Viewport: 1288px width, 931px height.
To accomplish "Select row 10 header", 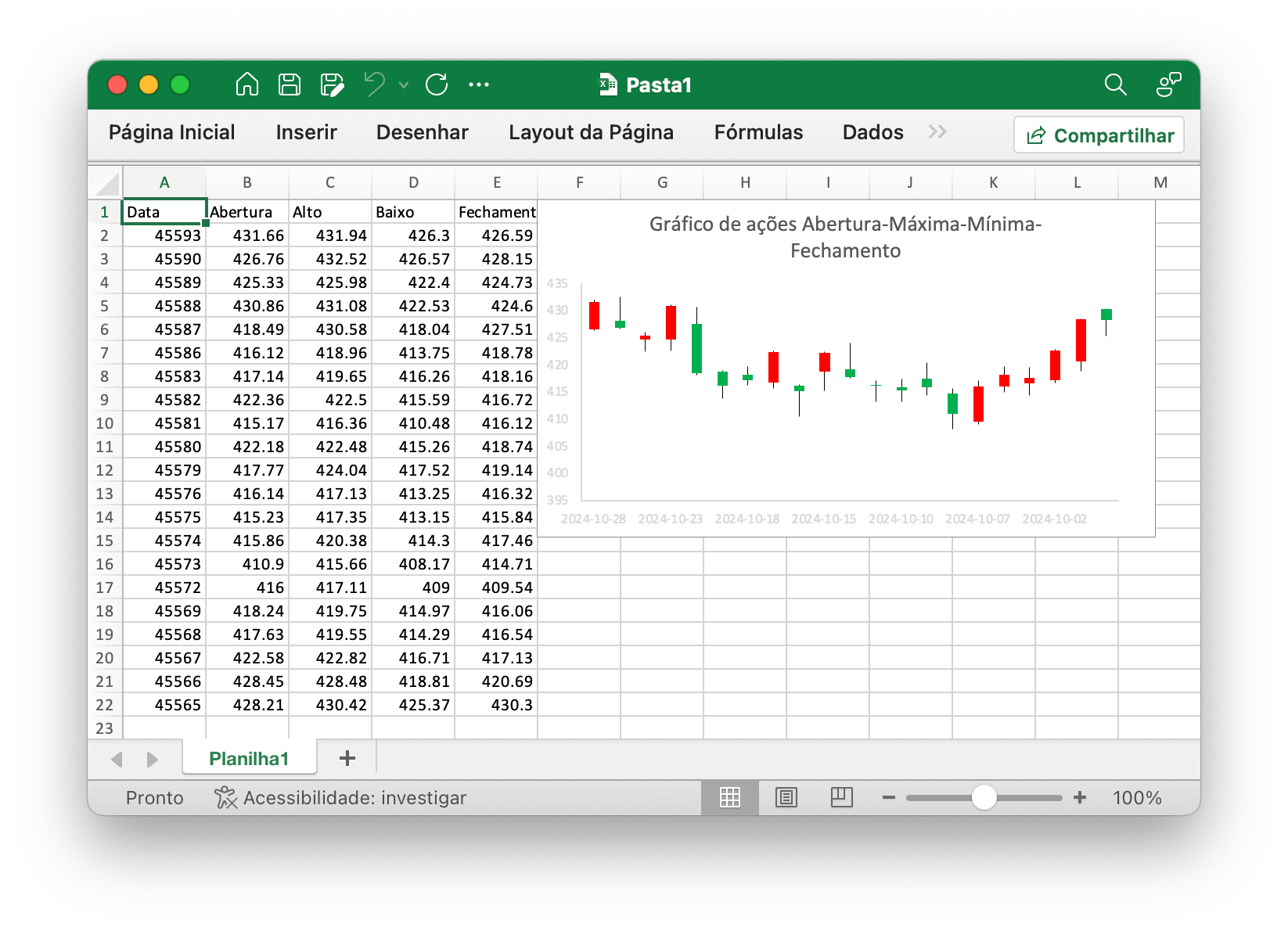I will (105, 423).
